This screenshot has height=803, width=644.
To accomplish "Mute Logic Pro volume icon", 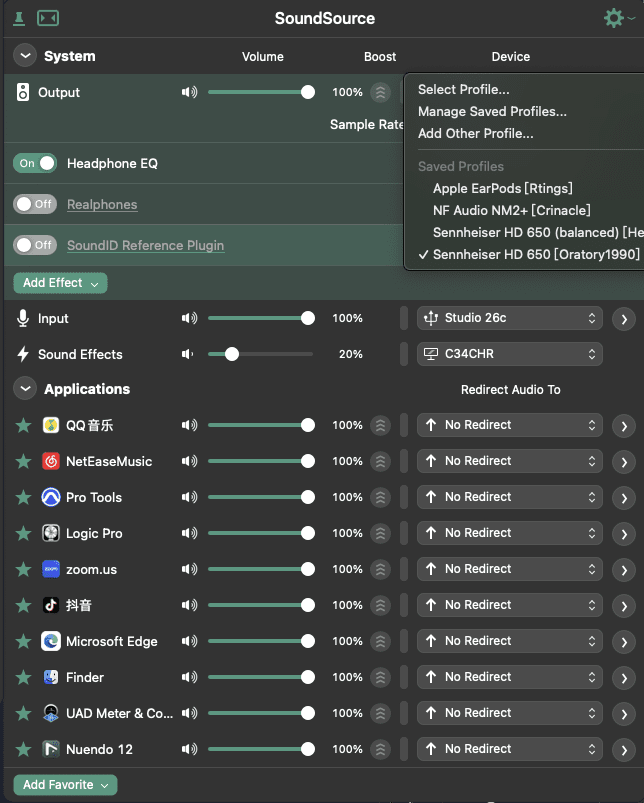I will [189, 533].
